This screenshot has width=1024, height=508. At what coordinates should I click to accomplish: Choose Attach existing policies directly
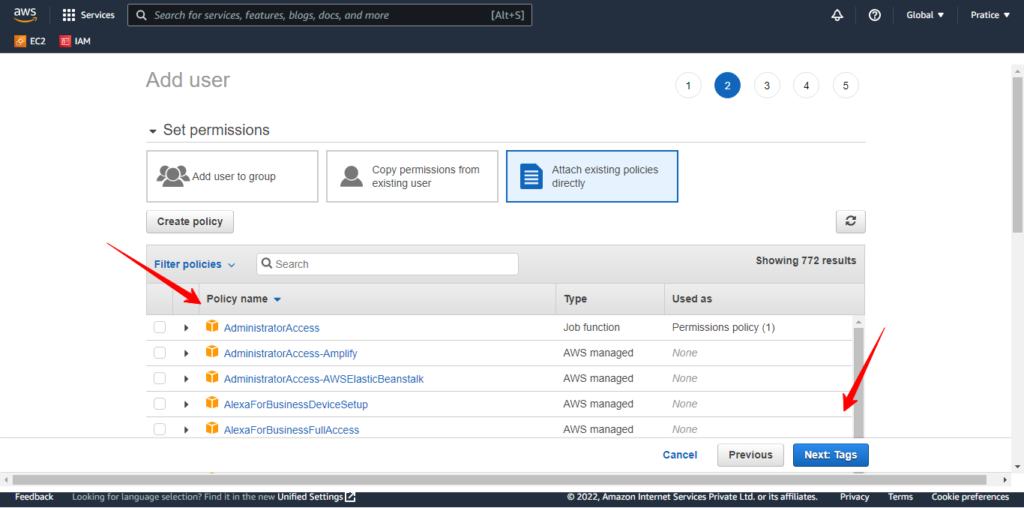pyautogui.click(x=592, y=176)
